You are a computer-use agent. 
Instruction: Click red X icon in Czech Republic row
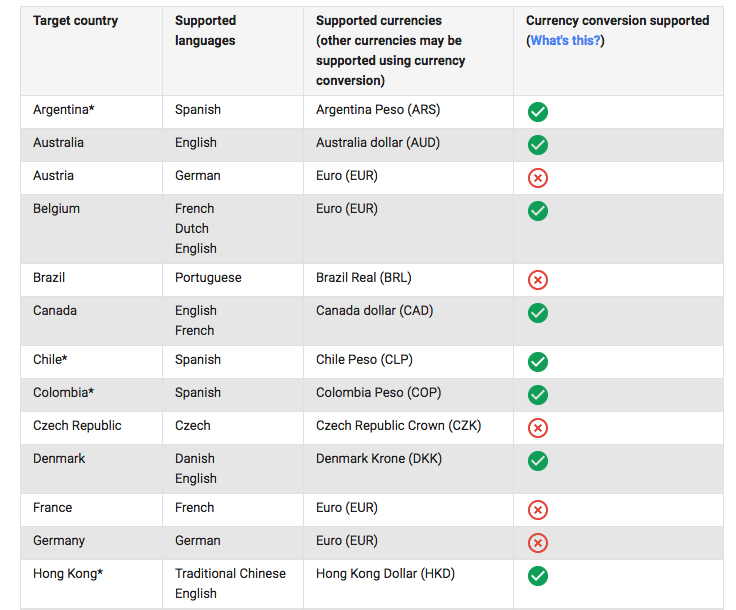click(538, 428)
